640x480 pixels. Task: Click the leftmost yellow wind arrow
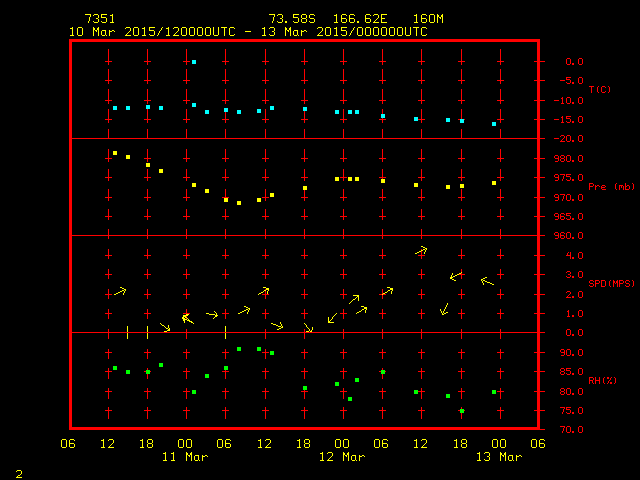(x=120, y=291)
